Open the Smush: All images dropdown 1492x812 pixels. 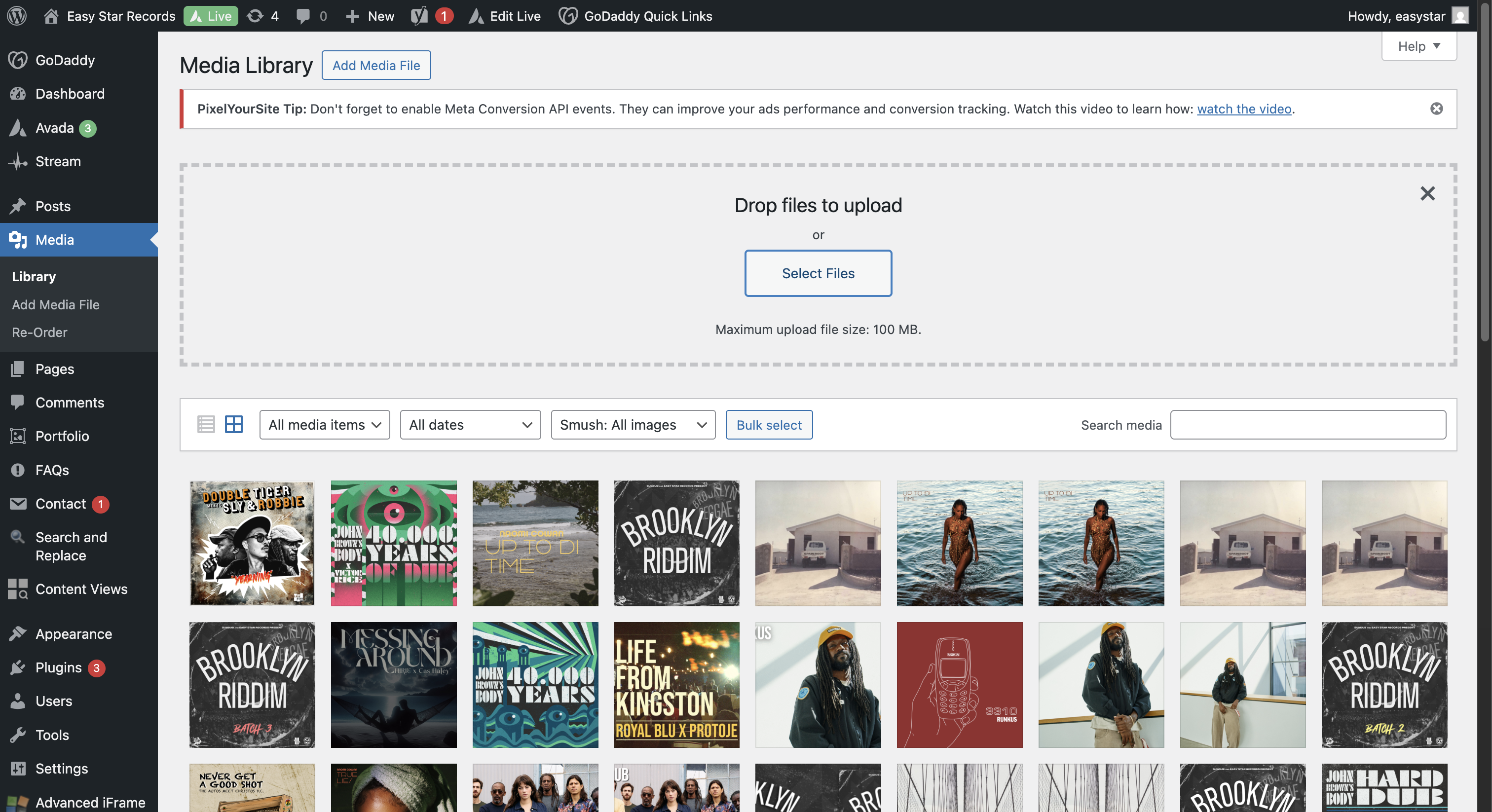pyautogui.click(x=633, y=425)
